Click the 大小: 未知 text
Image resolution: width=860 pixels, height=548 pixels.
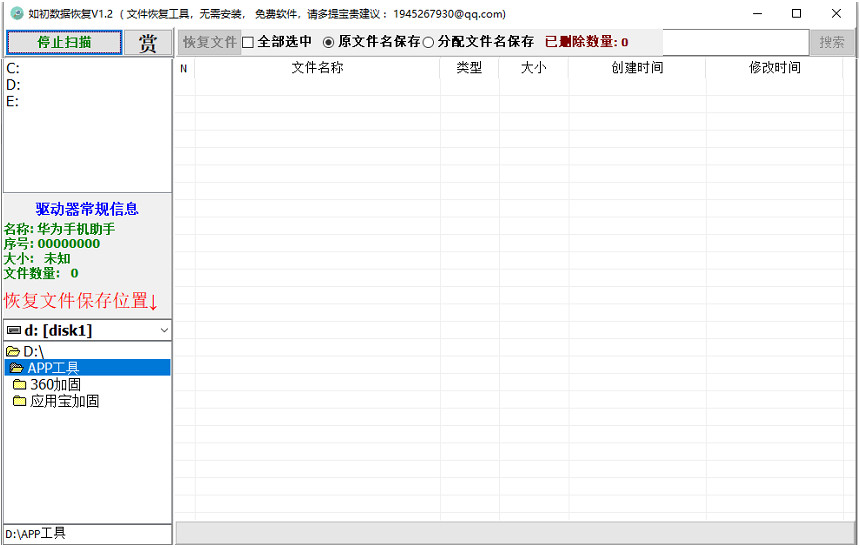pos(37,259)
